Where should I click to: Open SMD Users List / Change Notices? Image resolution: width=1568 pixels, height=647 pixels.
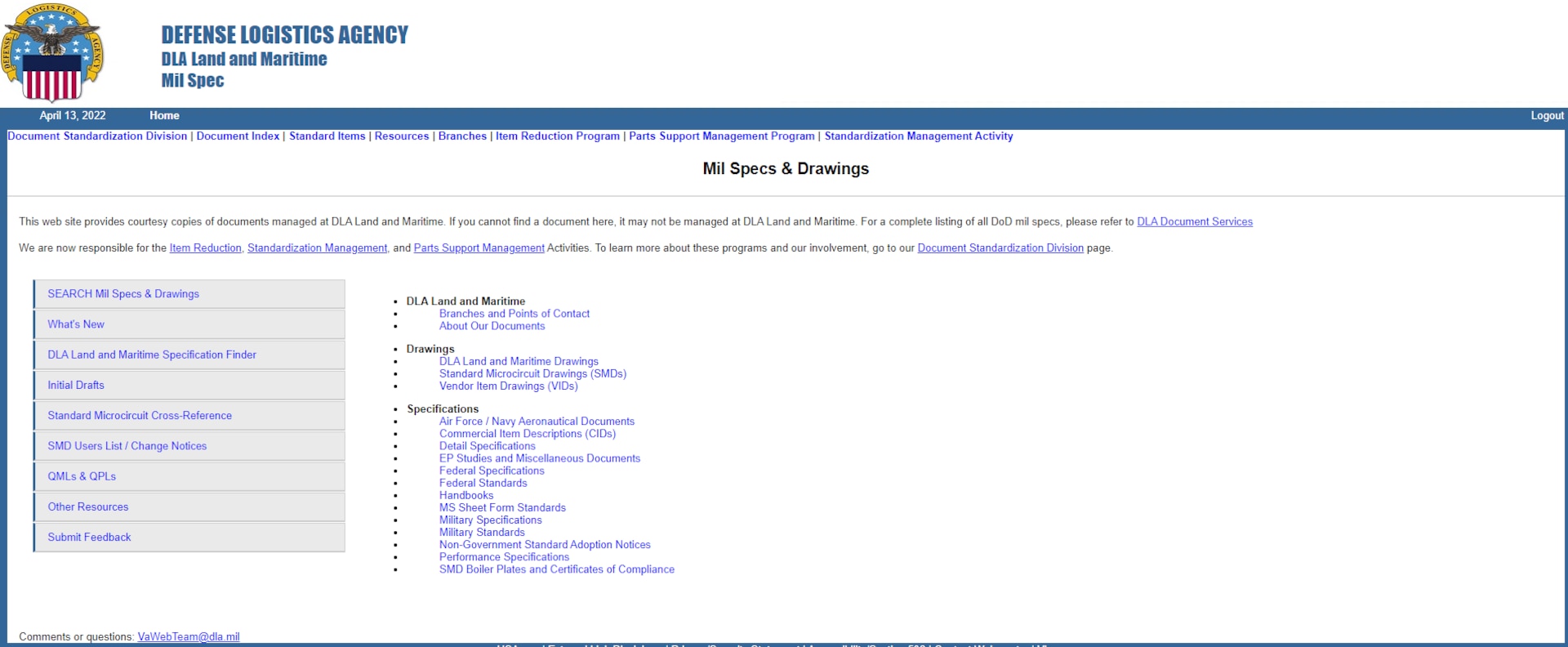point(189,446)
